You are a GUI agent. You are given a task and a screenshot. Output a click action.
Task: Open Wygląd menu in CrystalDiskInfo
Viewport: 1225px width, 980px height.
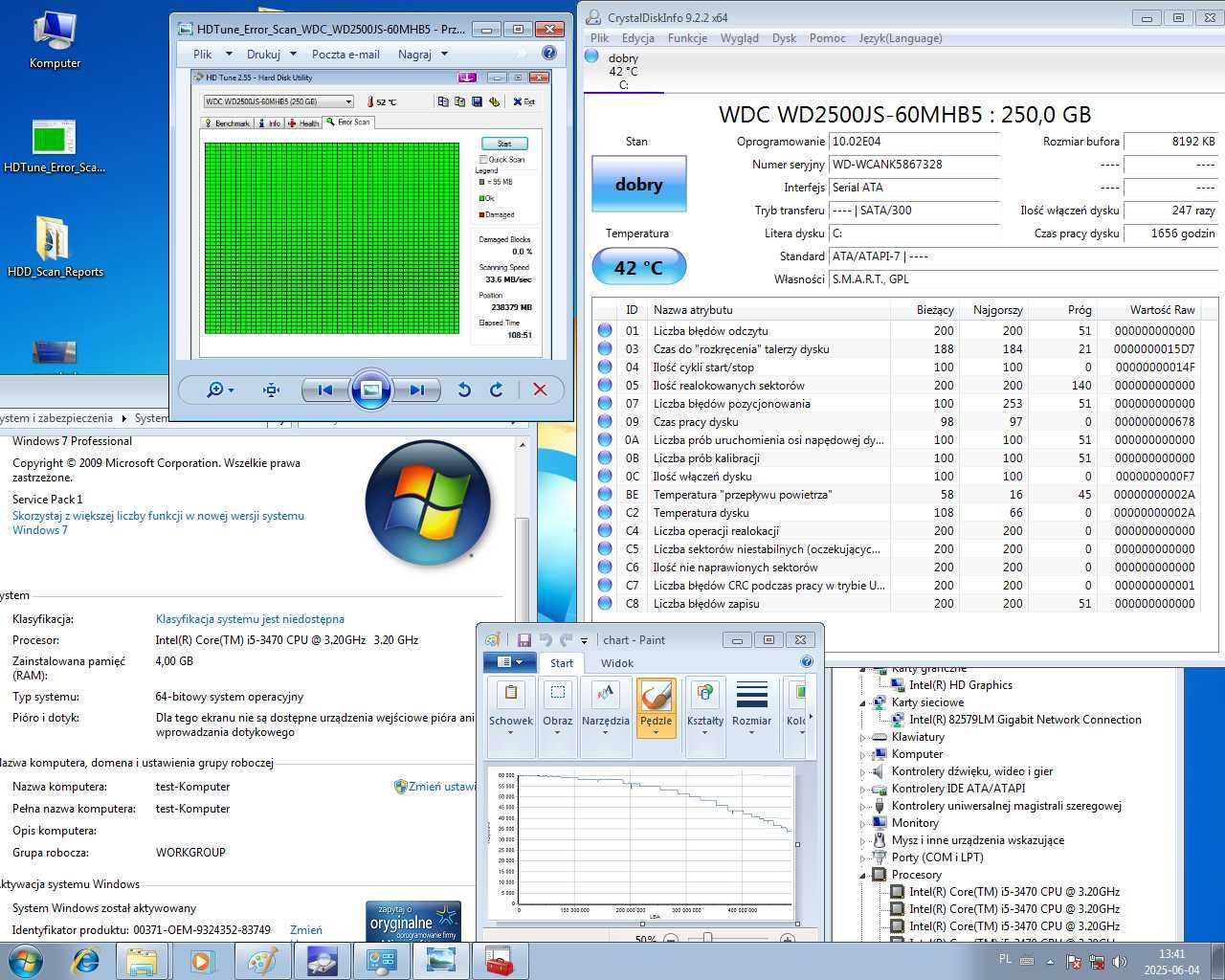(x=739, y=38)
